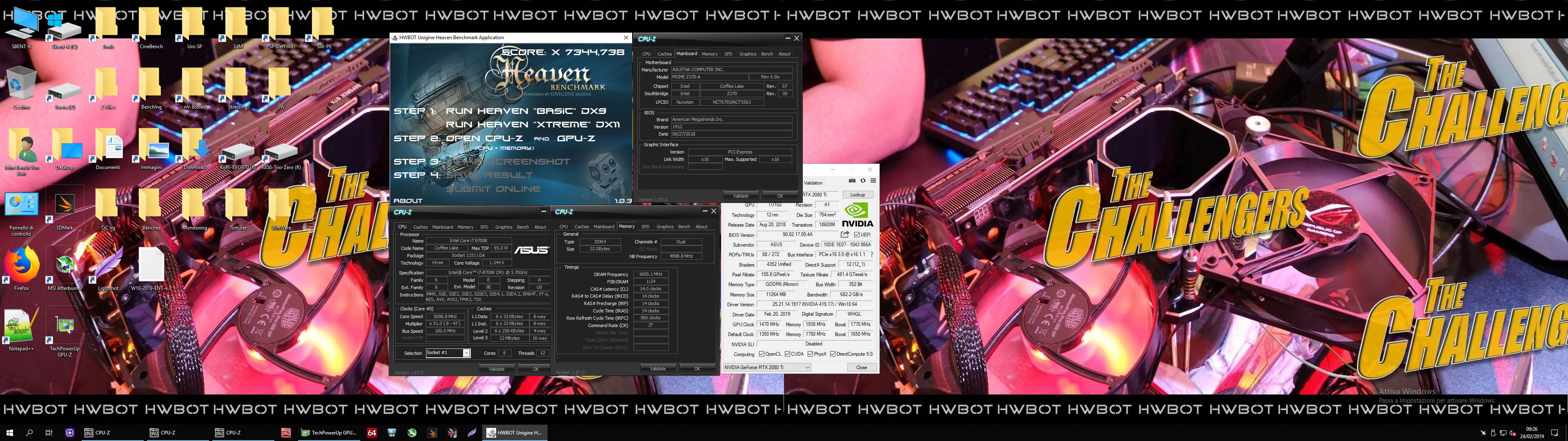Open Task View from the taskbar
The image size is (1568, 441).
click(x=49, y=433)
